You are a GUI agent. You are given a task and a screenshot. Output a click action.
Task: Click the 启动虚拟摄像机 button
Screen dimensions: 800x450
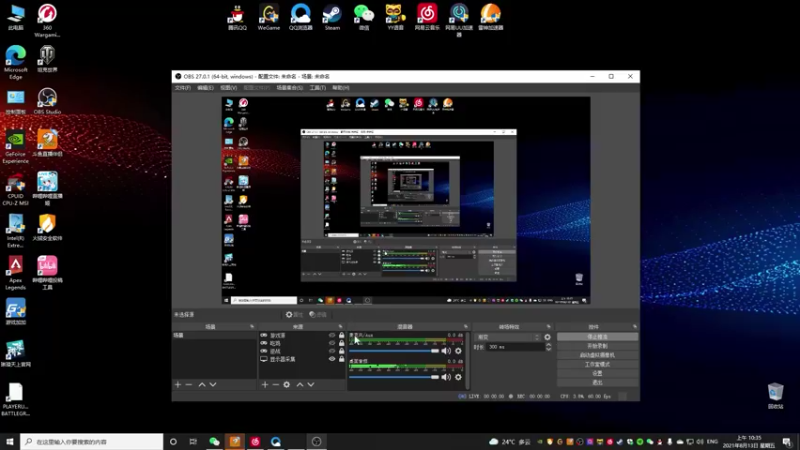(597, 355)
